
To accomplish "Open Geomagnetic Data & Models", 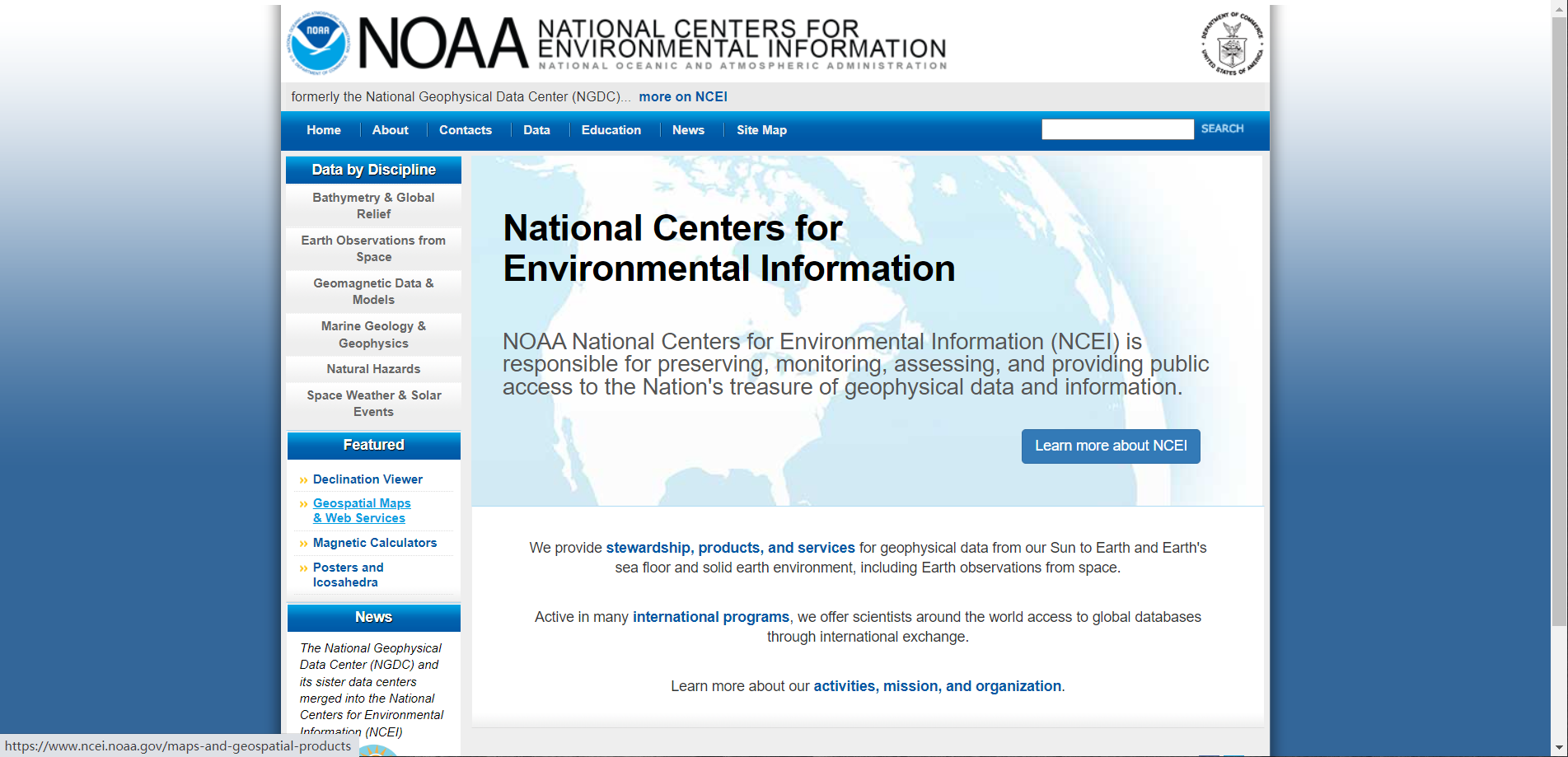I will tap(373, 292).
